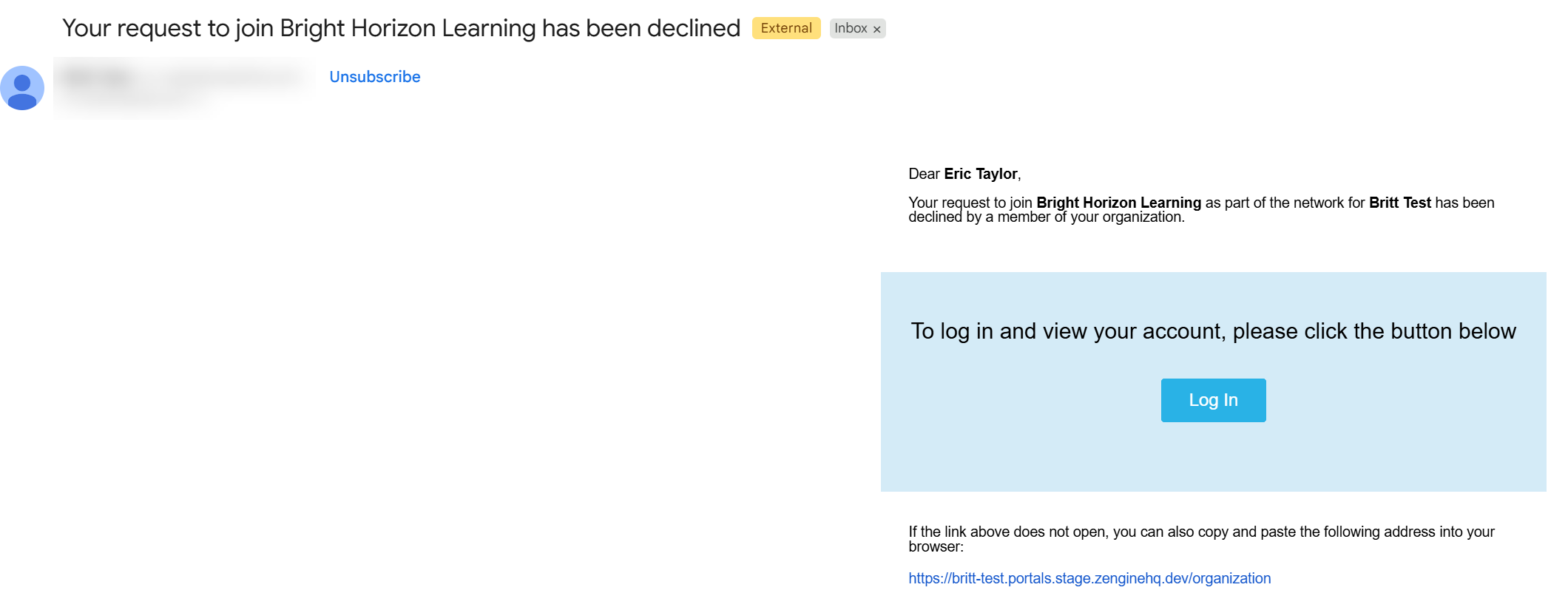
Task: Click the word Dear in the greeting
Action: coord(924,174)
